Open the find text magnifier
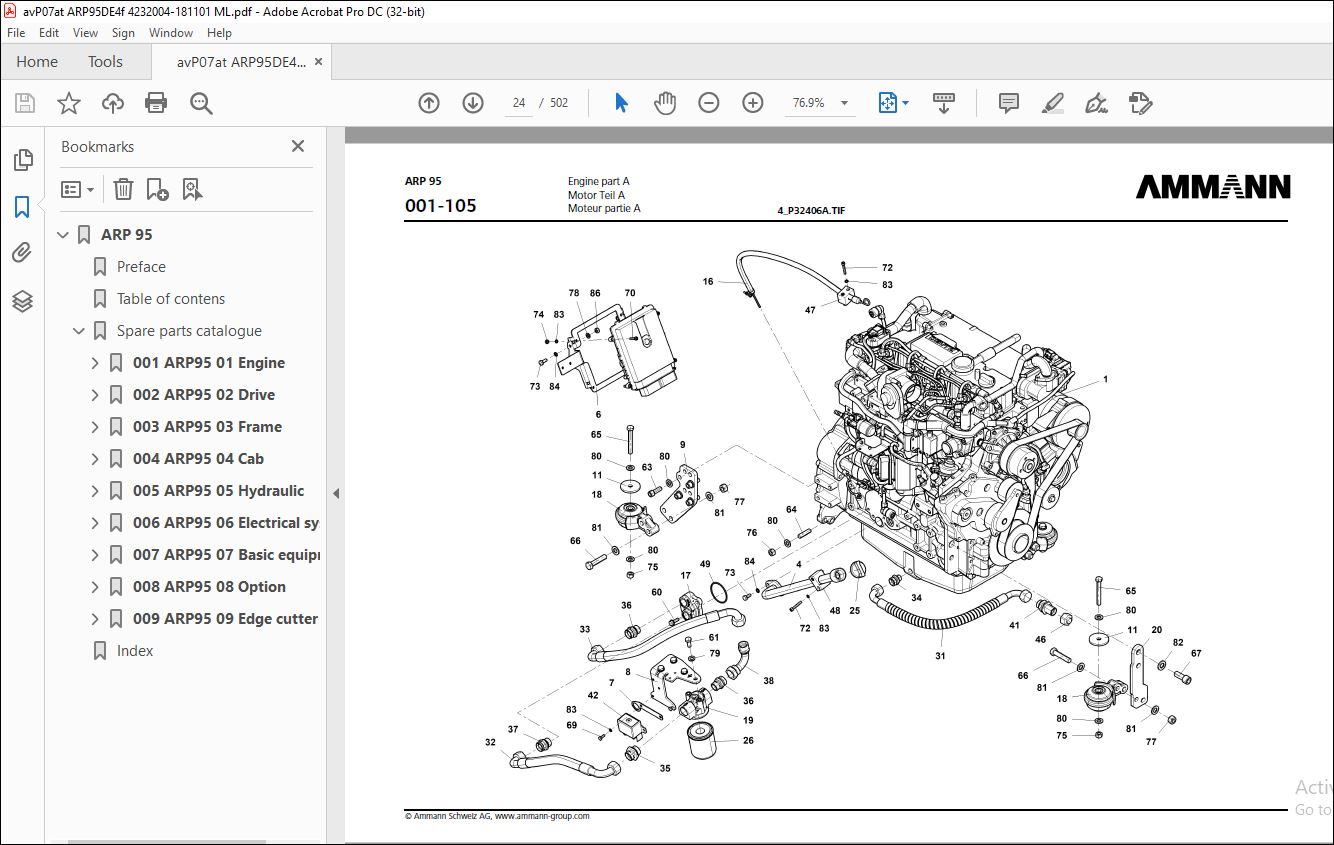1334x845 pixels. 201,103
